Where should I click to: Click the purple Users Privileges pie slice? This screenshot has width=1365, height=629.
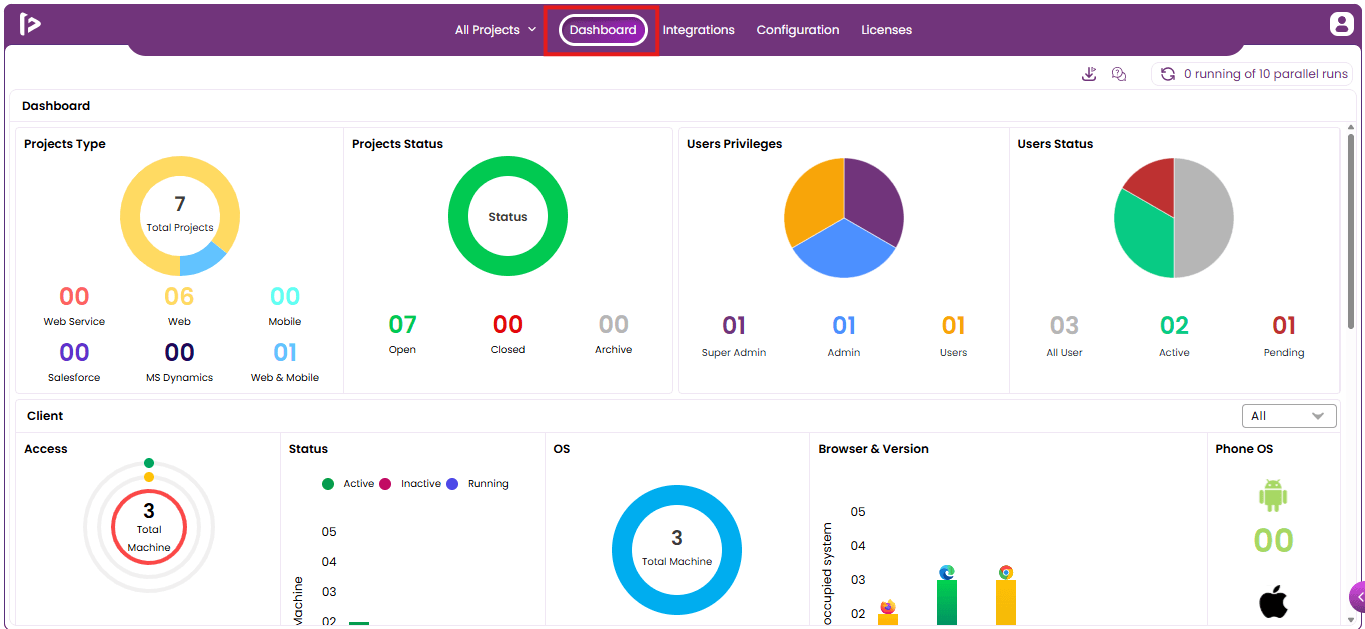[873, 200]
